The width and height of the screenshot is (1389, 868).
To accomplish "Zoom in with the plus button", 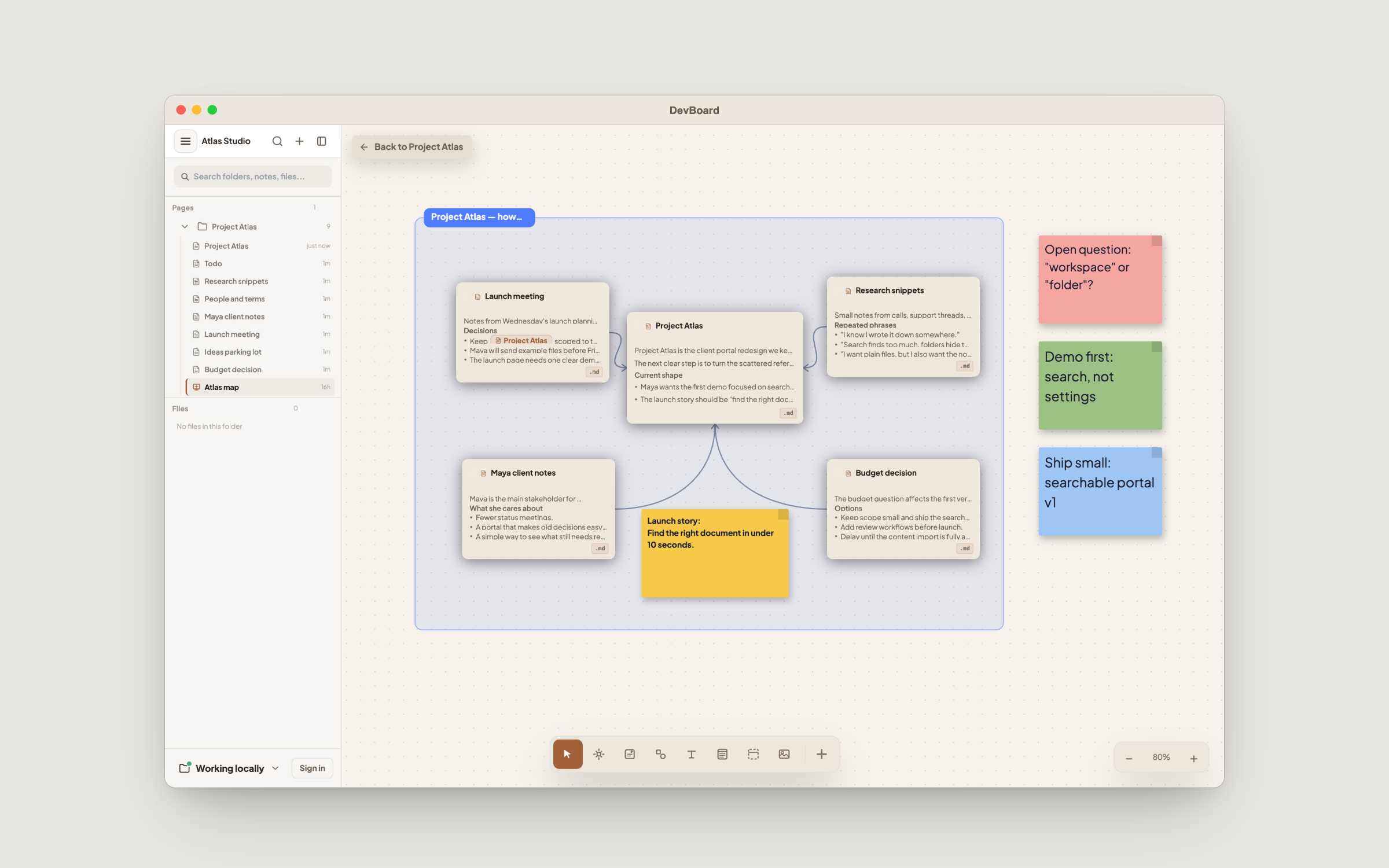I will point(1193,758).
